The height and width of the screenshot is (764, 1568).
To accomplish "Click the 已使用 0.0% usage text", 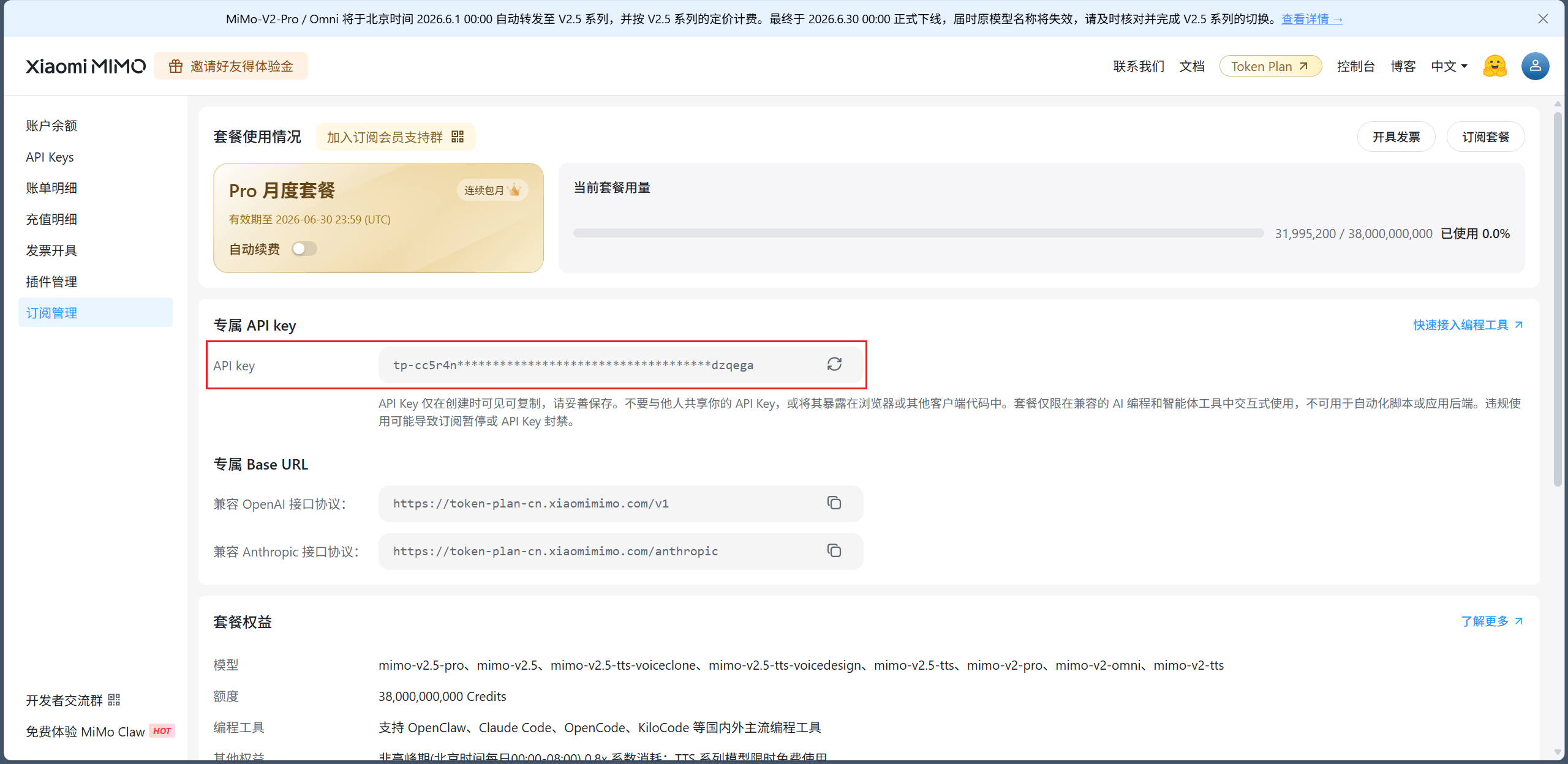I will (1475, 233).
